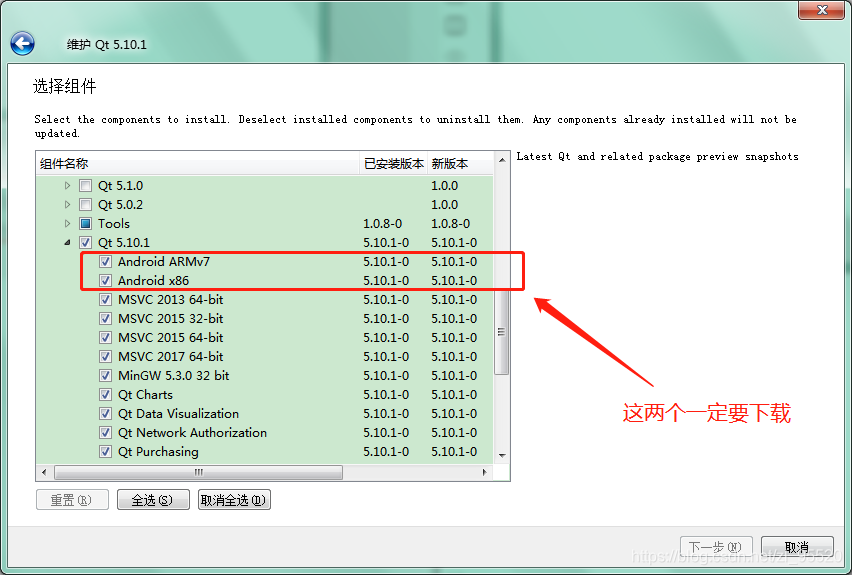
Task: Click the 全选 (S) button
Action: point(153,500)
